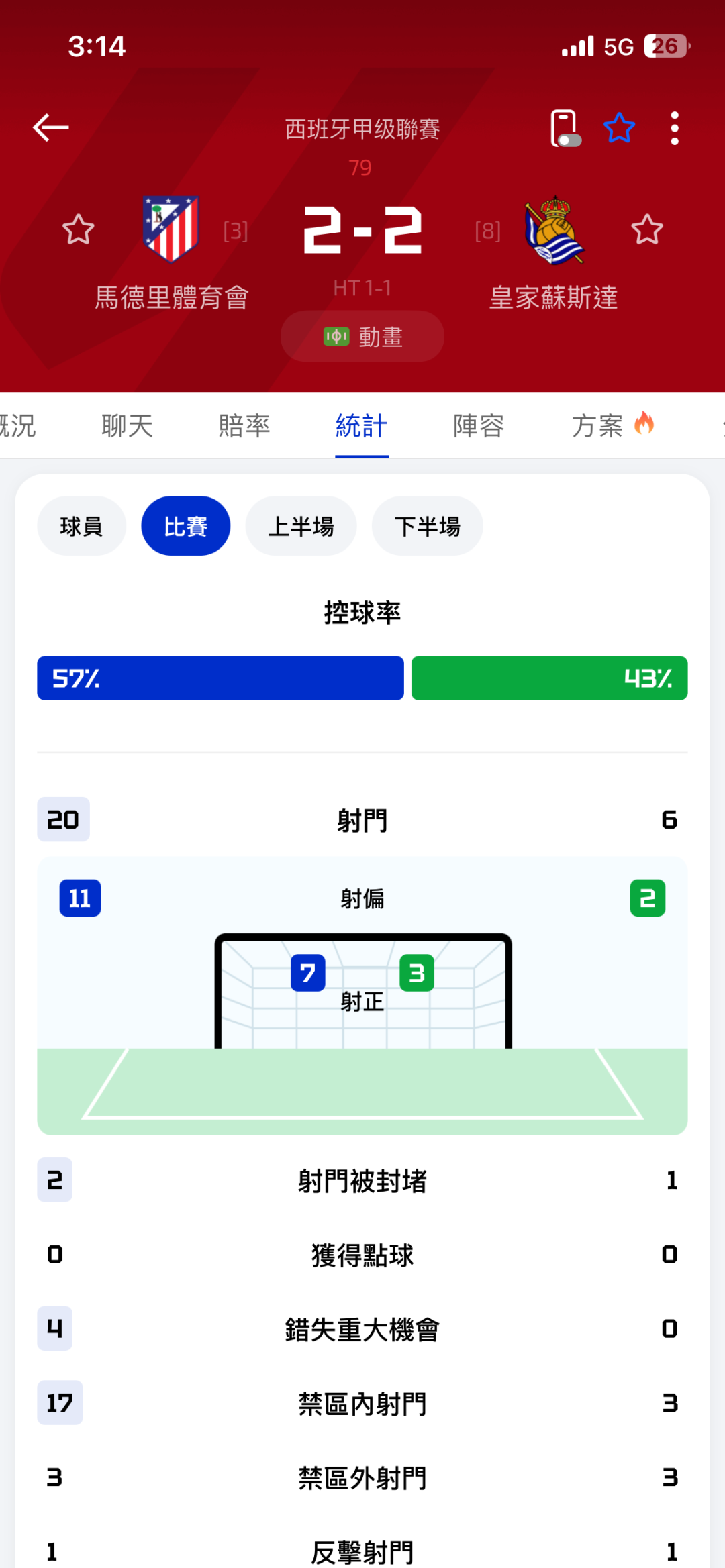
Task: Tap the back arrow icon
Action: click(51, 127)
